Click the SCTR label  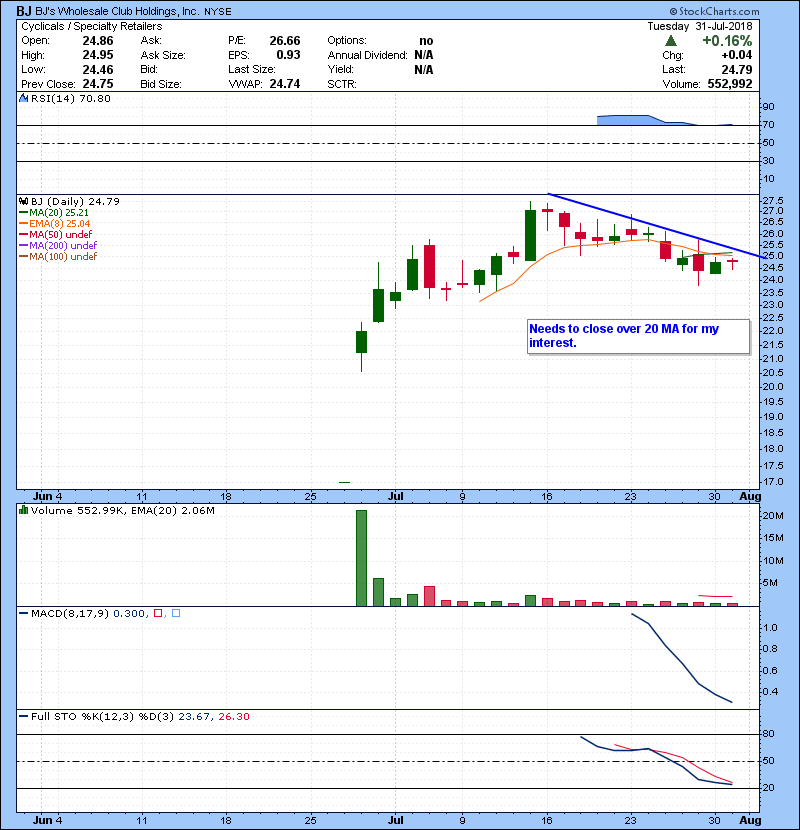(x=342, y=84)
